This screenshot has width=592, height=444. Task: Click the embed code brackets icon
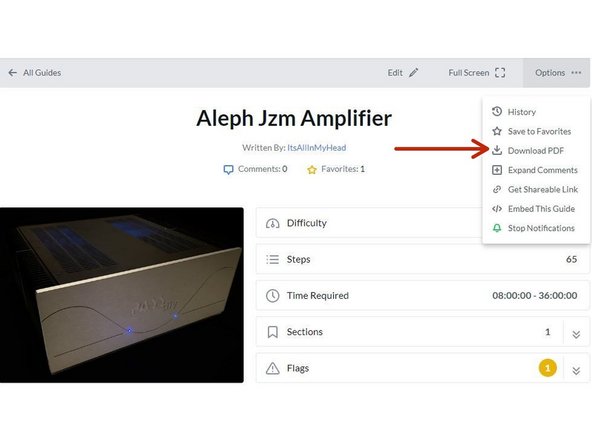[x=497, y=209]
